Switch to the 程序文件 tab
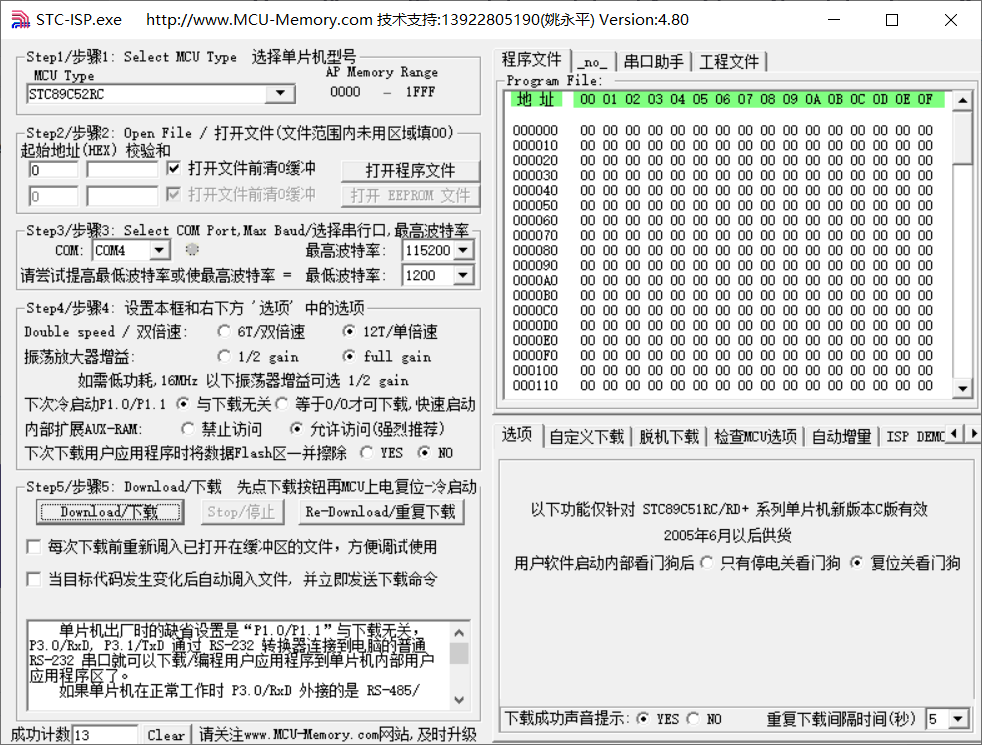Screen dimensions: 982x745 coord(532,59)
